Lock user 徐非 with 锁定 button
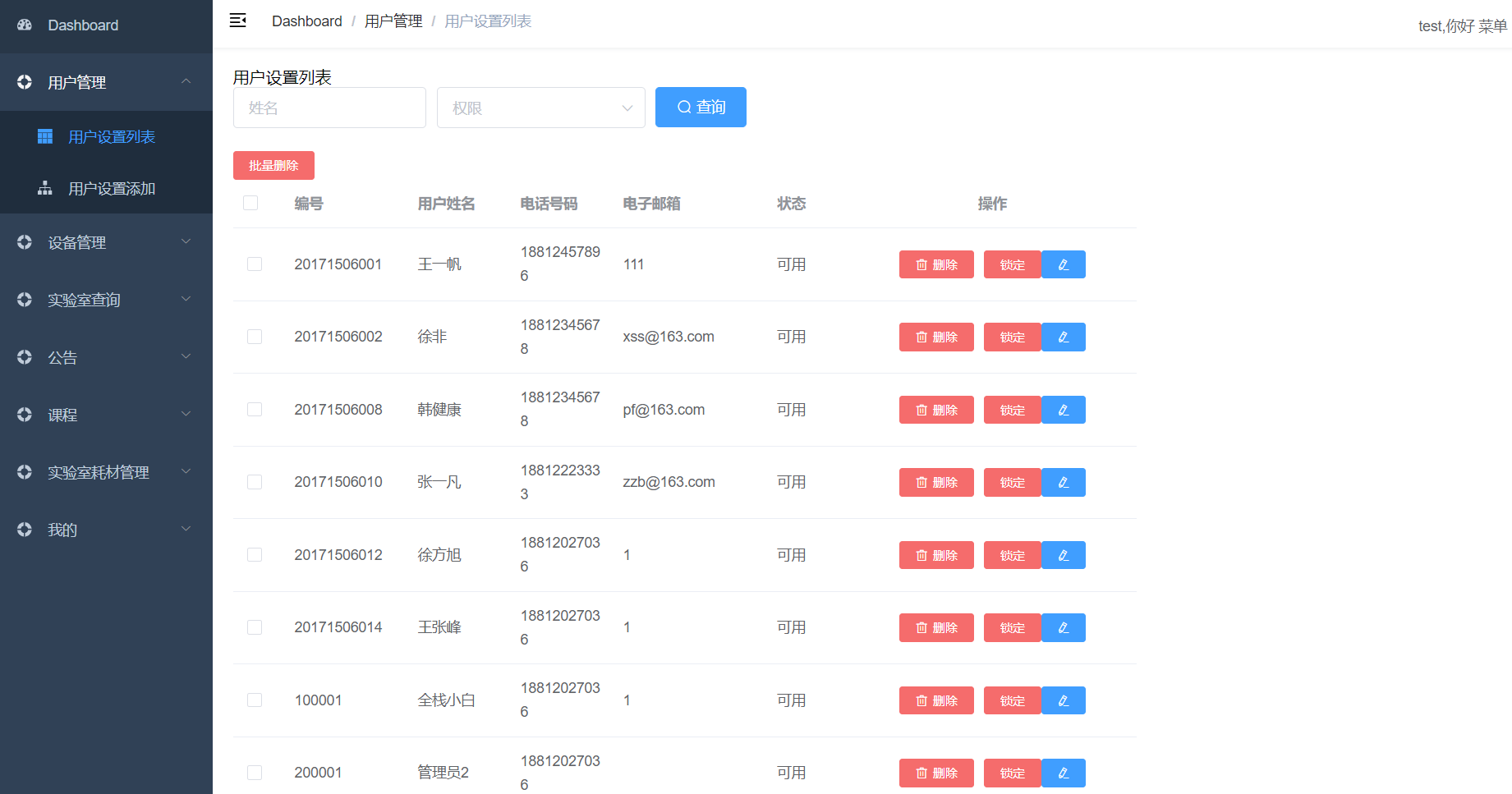The height and width of the screenshot is (794, 1512). click(1013, 337)
